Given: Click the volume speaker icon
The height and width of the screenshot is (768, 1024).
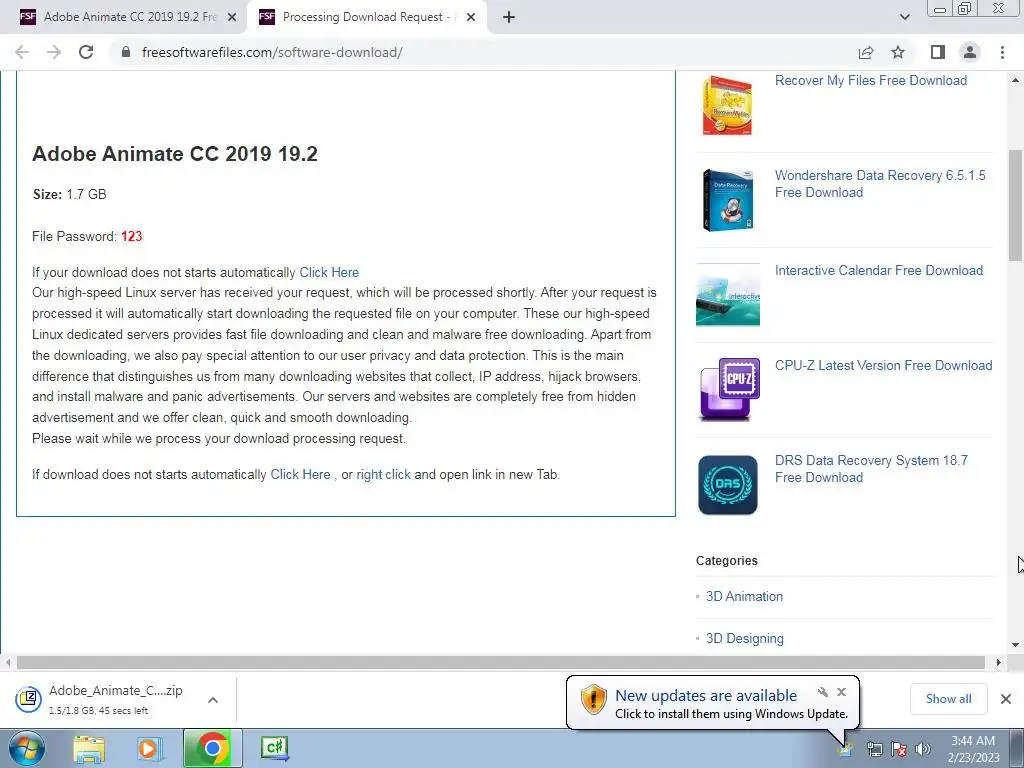Looking at the screenshot, I should pos(923,750).
